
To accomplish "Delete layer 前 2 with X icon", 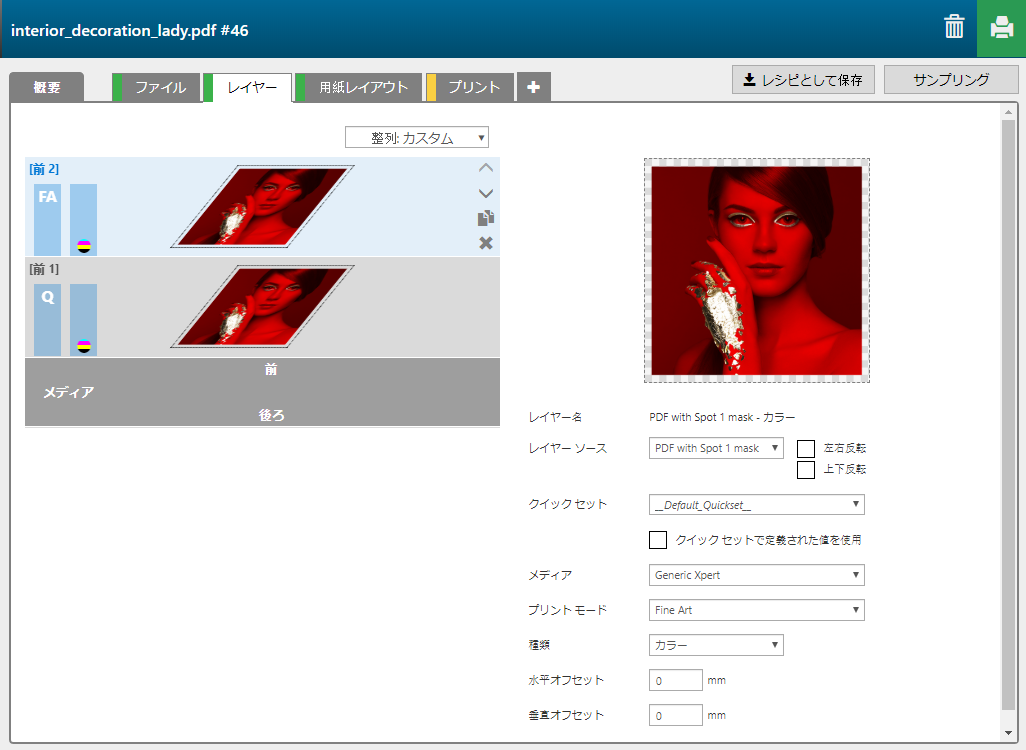I will (486, 243).
